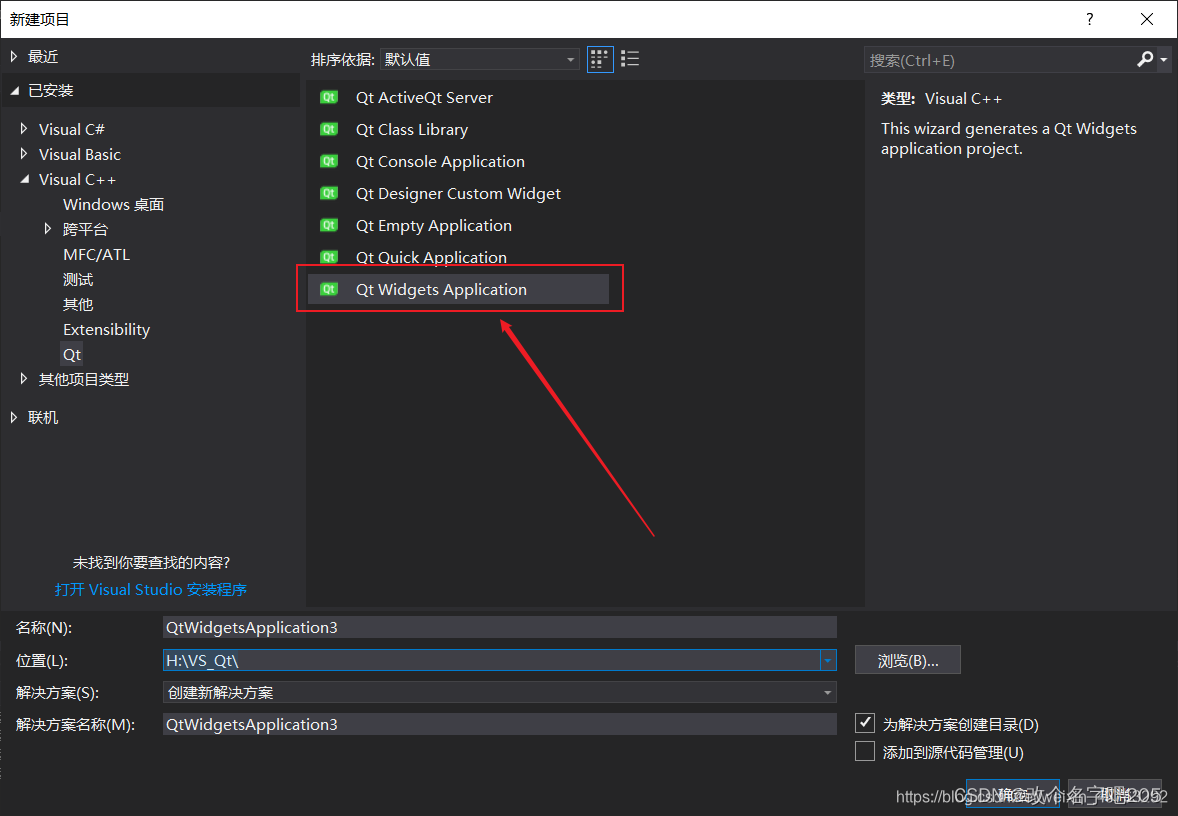
Task: Click the solution name input field
Action: point(500,724)
